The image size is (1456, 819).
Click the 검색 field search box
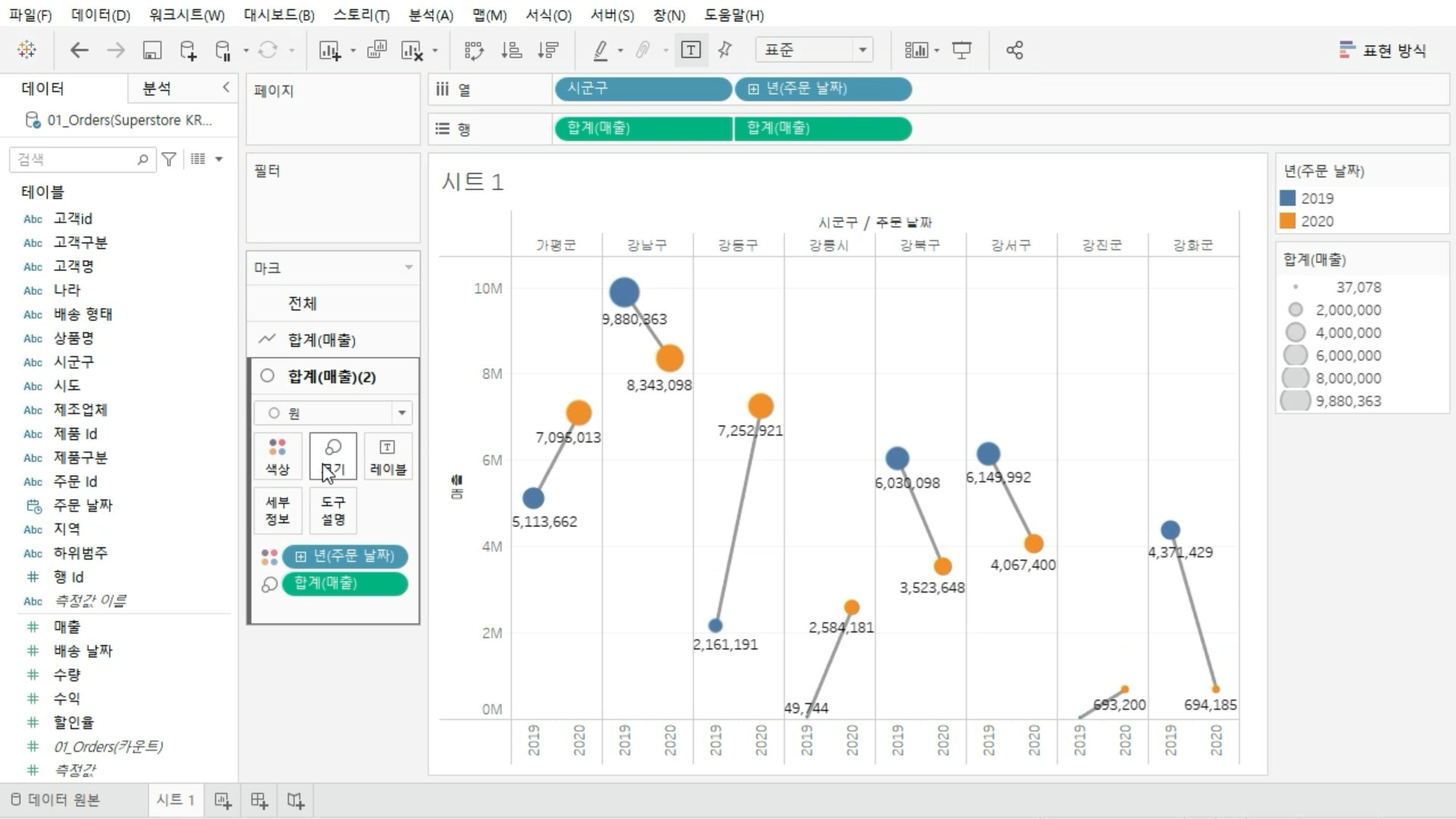tap(76, 159)
